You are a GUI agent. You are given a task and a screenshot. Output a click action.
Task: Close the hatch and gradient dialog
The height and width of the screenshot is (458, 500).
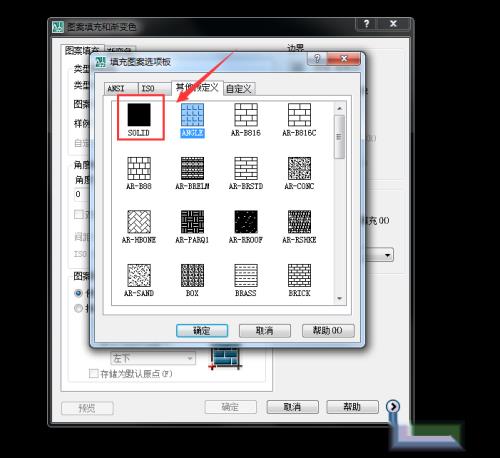[394, 24]
